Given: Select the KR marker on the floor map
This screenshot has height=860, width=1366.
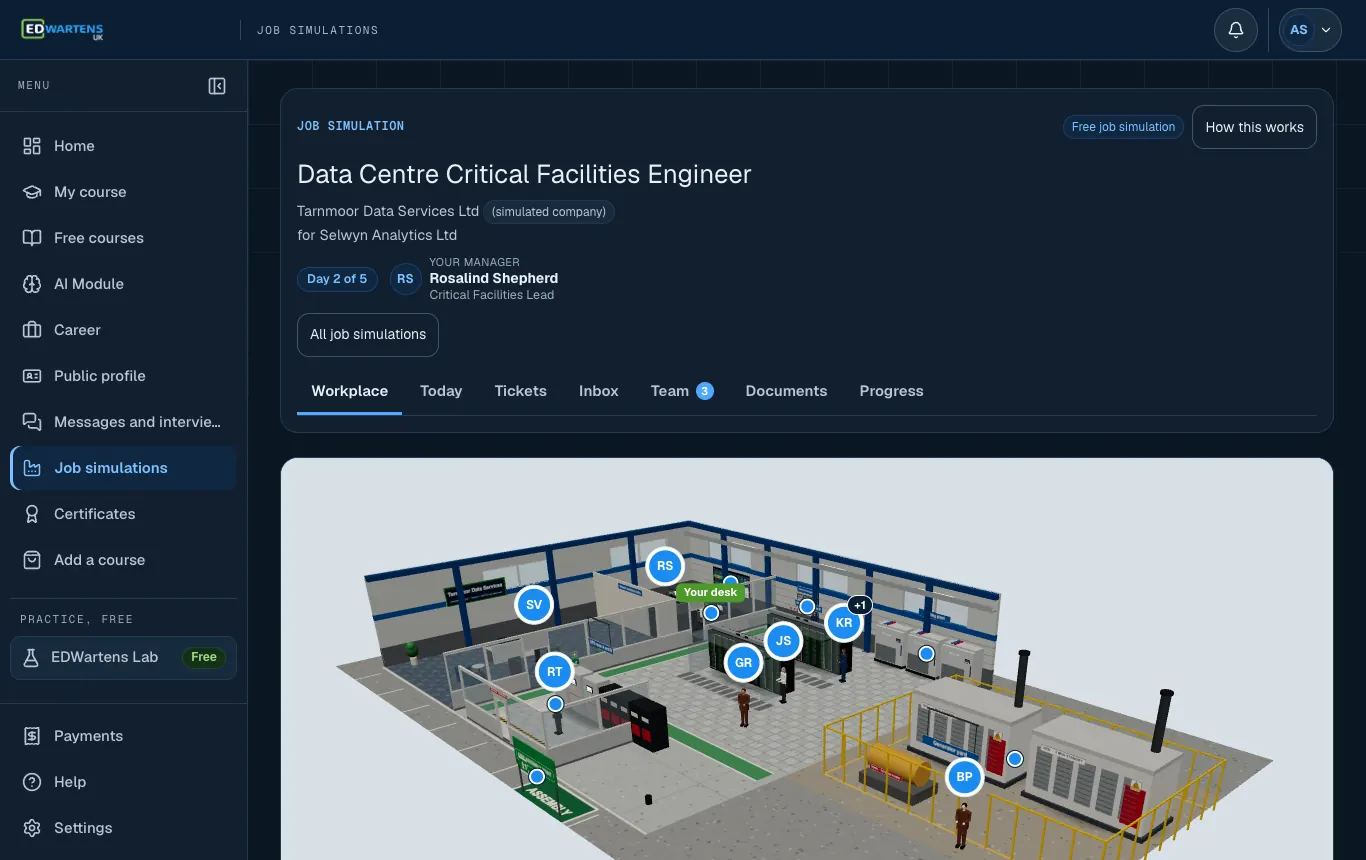Looking at the screenshot, I should 843,622.
